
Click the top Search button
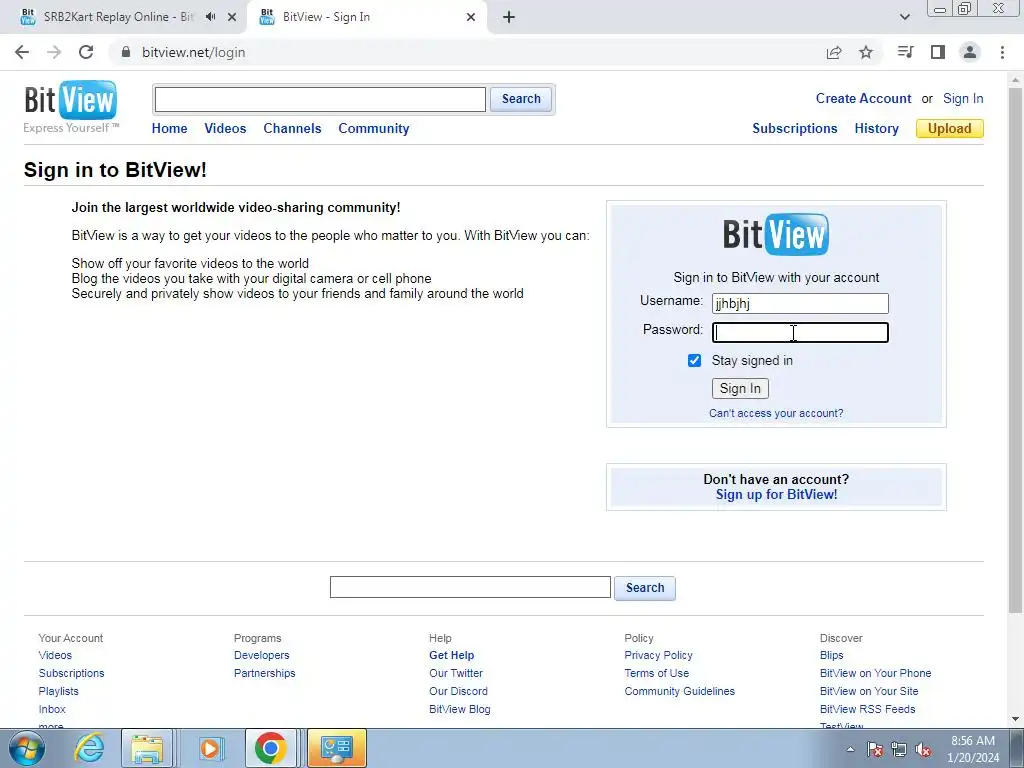click(x=521, y=99)
